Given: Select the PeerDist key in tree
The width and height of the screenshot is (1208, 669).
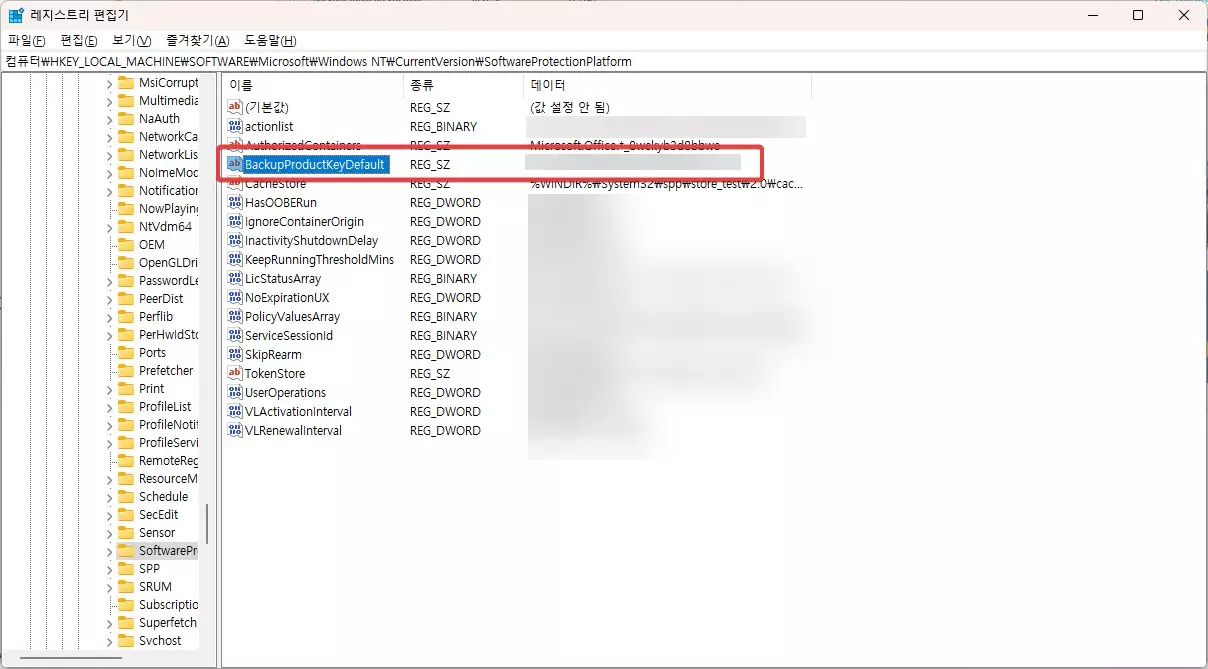Looking at the screenshot, I should click(161, 298).
